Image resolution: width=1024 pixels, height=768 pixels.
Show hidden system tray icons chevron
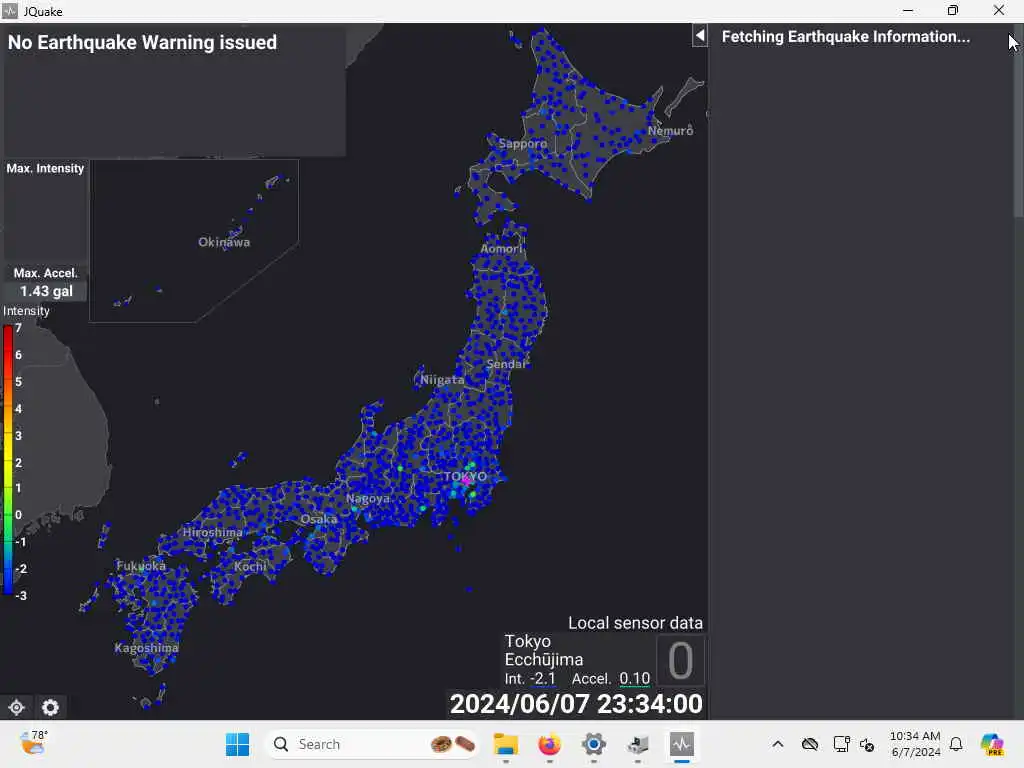click(778, 744)
